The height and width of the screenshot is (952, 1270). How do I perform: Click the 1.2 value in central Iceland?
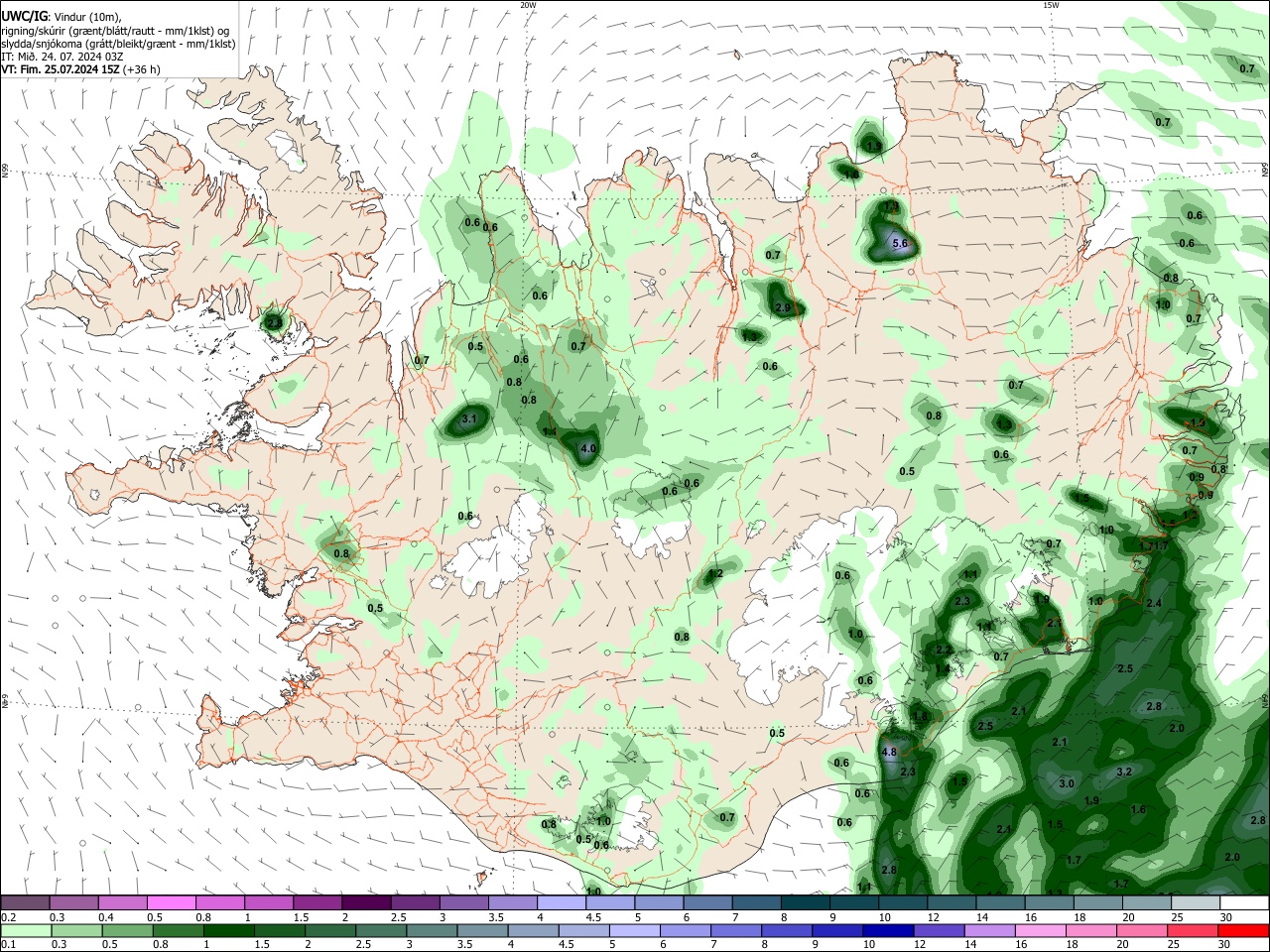pos(715,573)
